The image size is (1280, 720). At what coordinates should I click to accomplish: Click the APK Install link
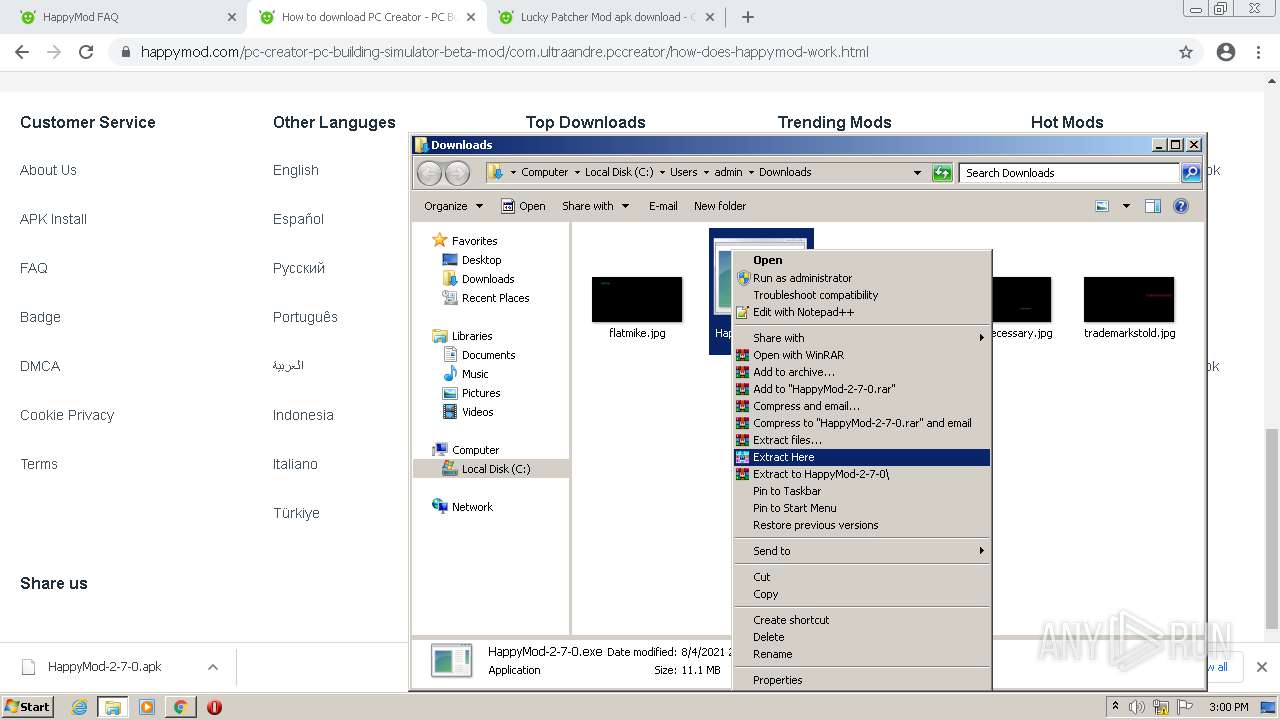53,219
